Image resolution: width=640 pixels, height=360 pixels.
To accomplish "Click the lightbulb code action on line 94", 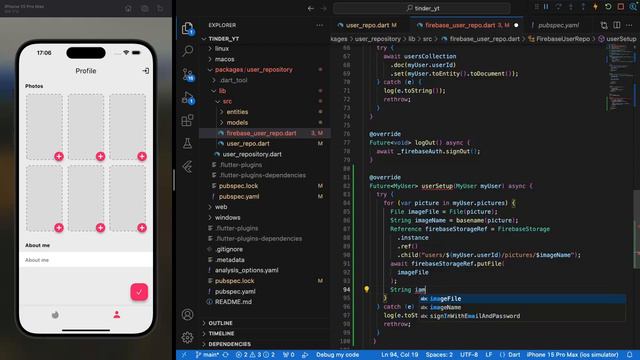I will [367, 289].
